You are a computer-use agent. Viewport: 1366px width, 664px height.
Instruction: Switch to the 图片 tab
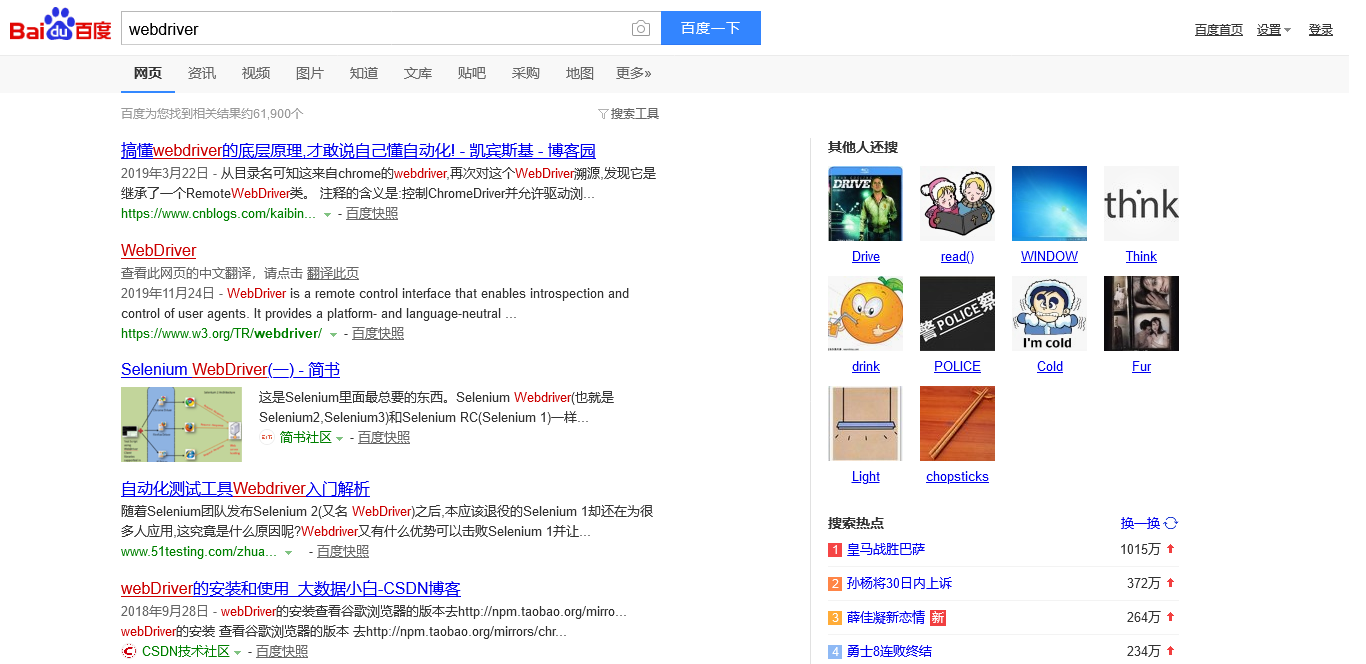point(310,73)
